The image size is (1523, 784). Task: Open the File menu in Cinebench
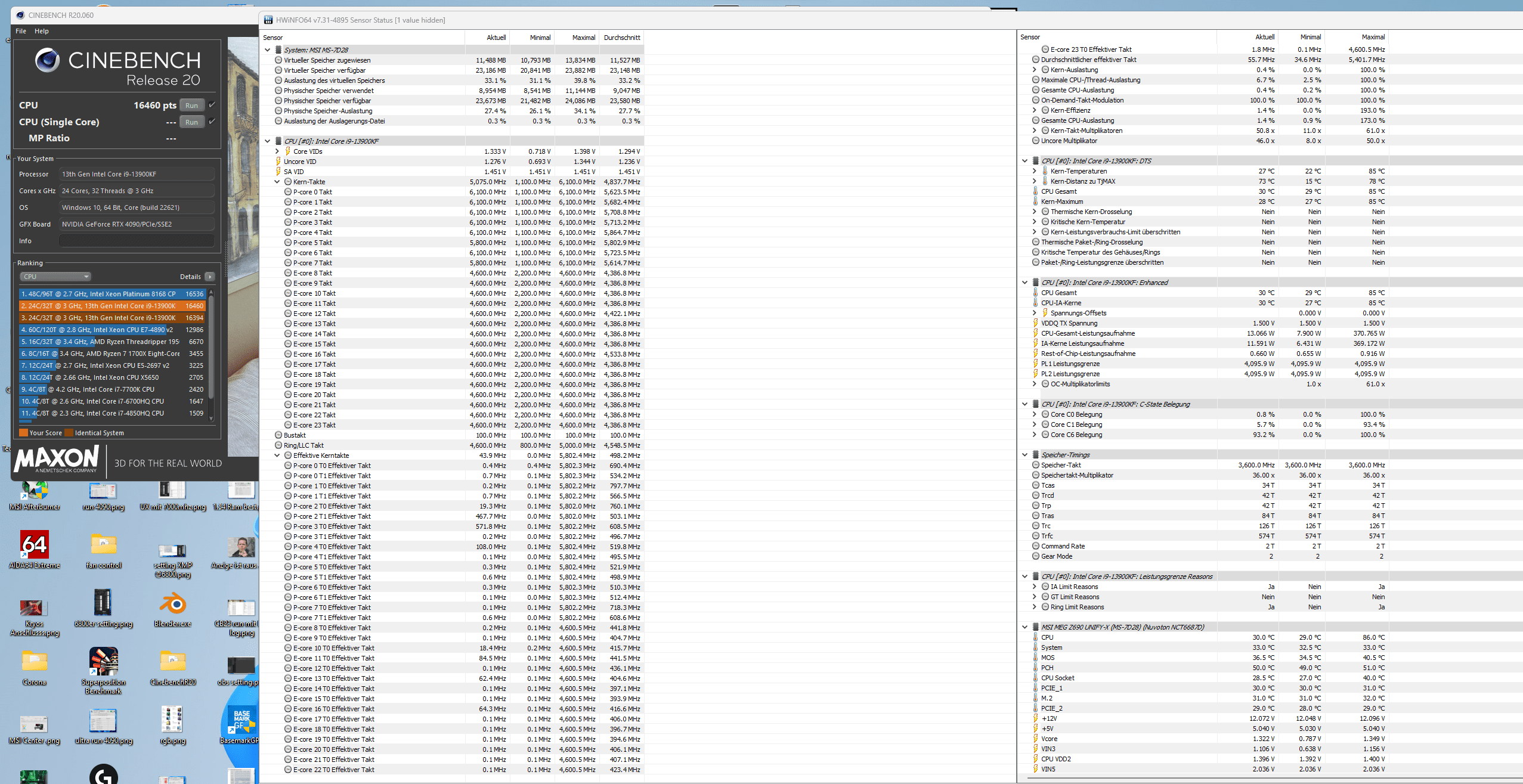click(21, 31)
